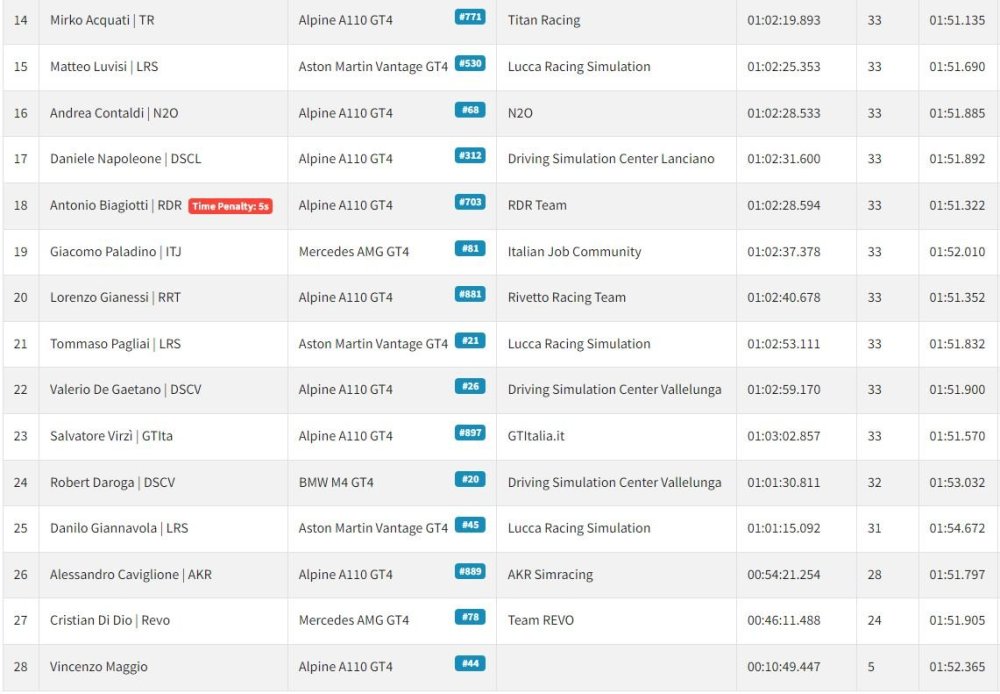Select the Mercedes AMG GT4 car in row 19

[x=354, y=251]
